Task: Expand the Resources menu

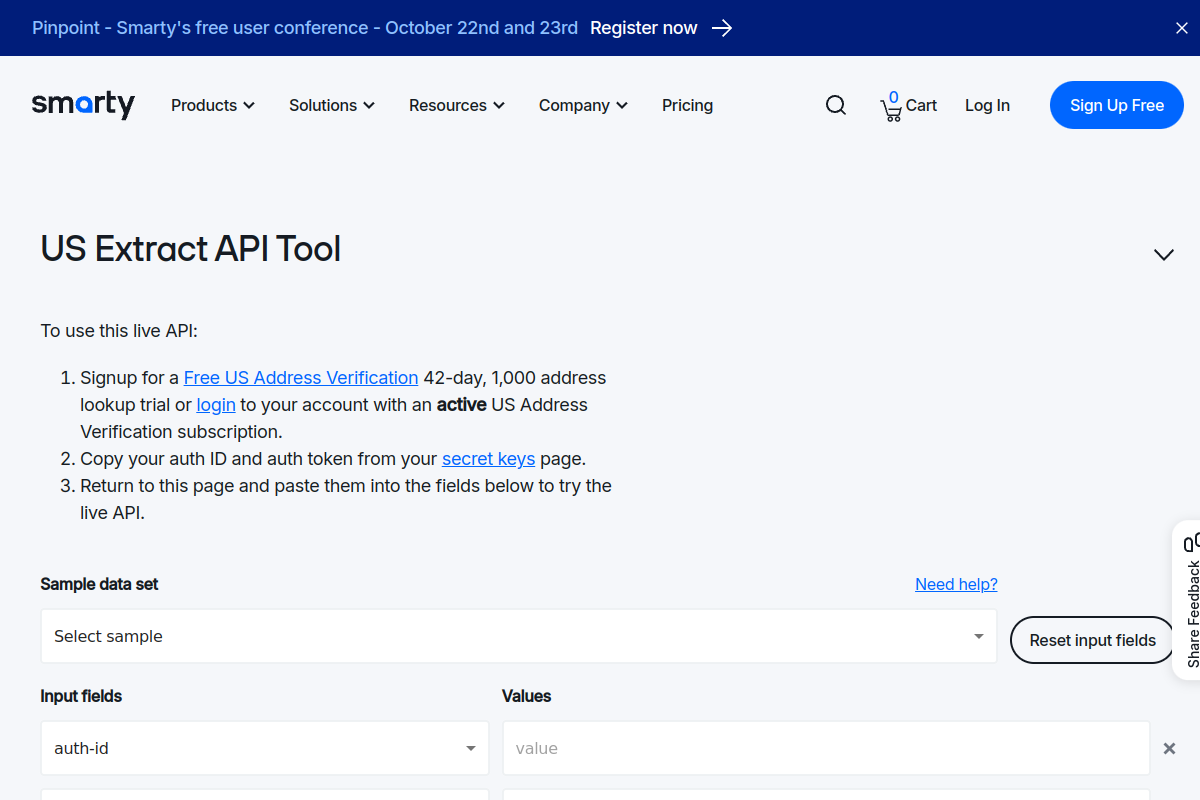Action: coord(457,105)
